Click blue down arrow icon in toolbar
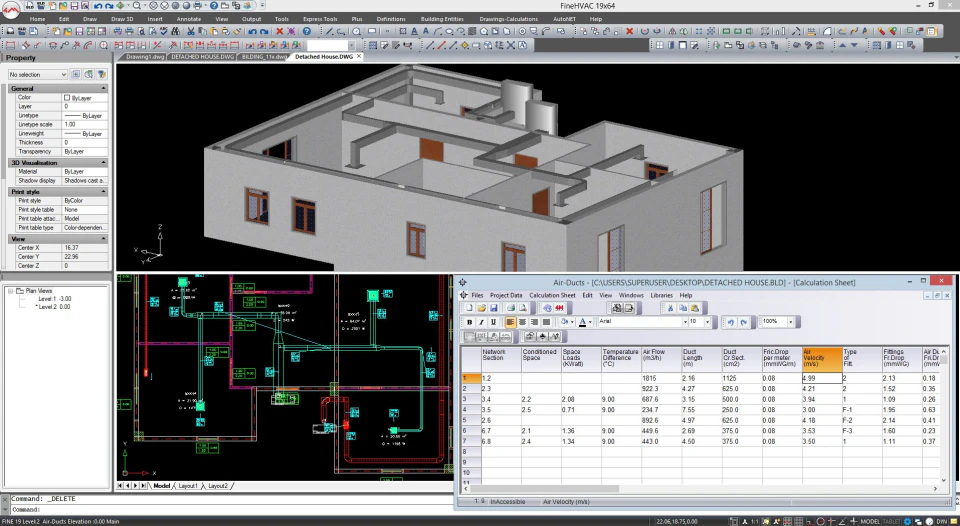 pyautogui.click(x=855, y=45)
